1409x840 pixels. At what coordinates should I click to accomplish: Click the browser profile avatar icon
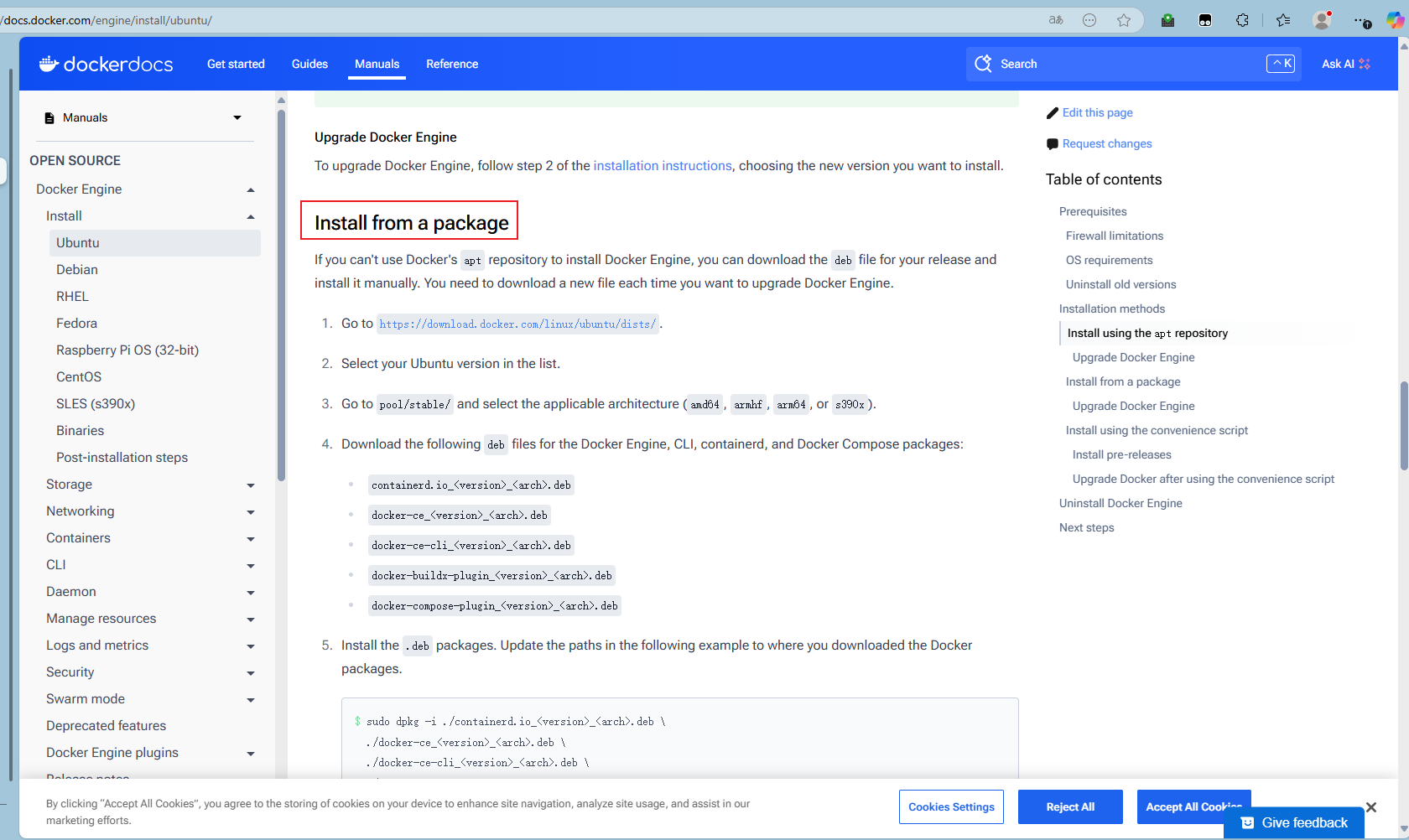(1323, 20)
